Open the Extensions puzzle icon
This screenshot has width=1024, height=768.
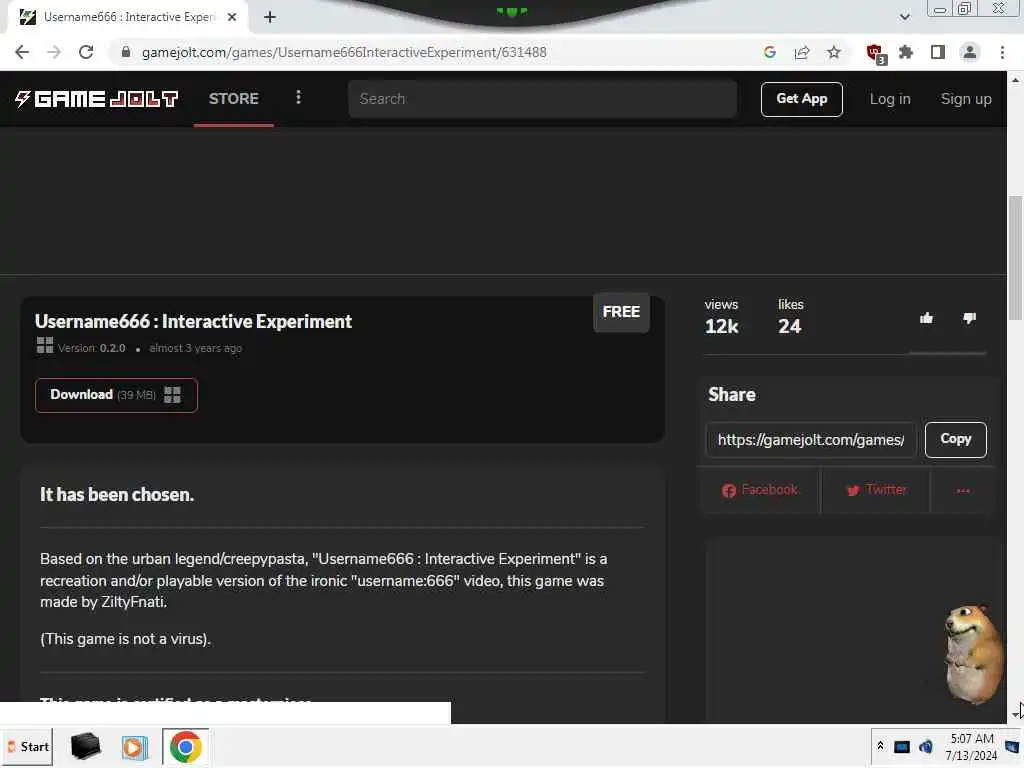906,52
